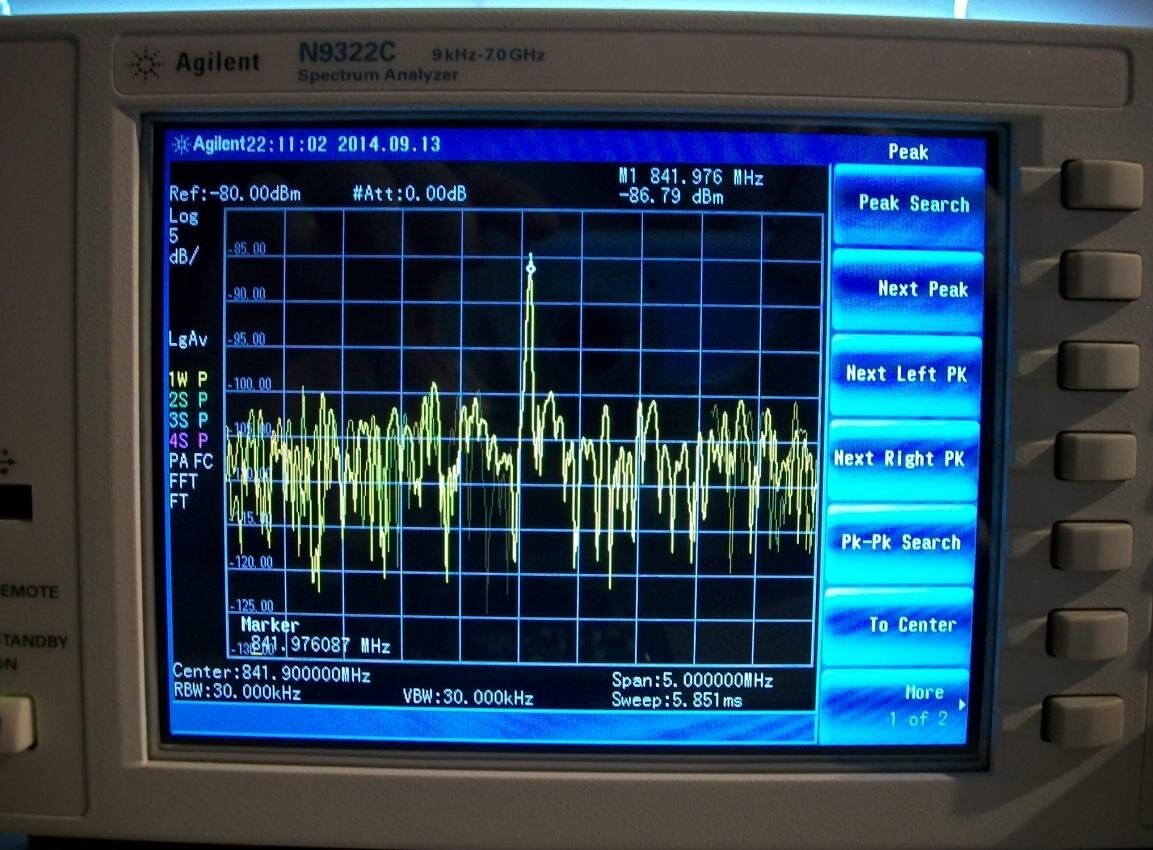The height and width of the screenshot is (850, 1153).
Task: Click the N9322C model label on bezel
Action: coord(347,52)
